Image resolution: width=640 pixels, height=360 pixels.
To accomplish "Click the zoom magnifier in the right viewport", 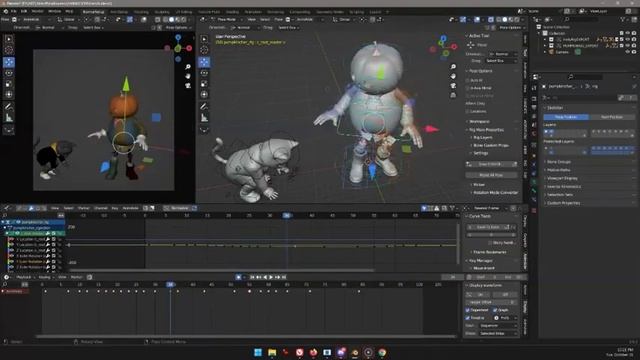I will coord(453,67).
